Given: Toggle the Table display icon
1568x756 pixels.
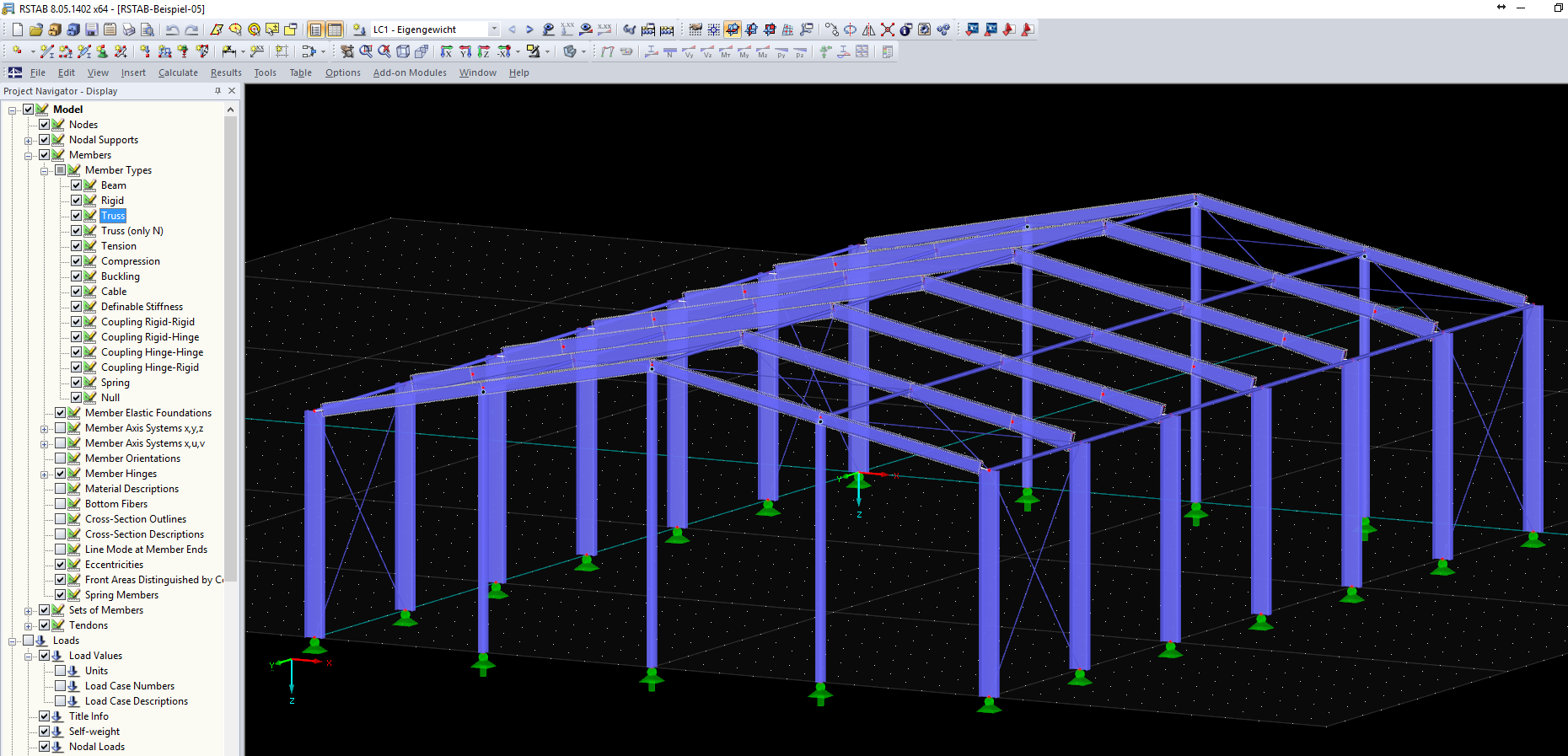Looking at the screenshot, I should 335,29.
